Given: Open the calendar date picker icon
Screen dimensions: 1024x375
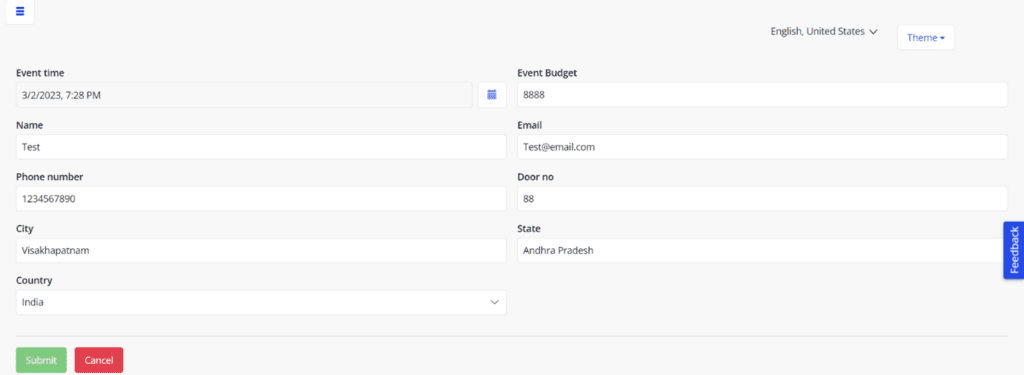Looking at the screenshot, I should tap(492, 95).
